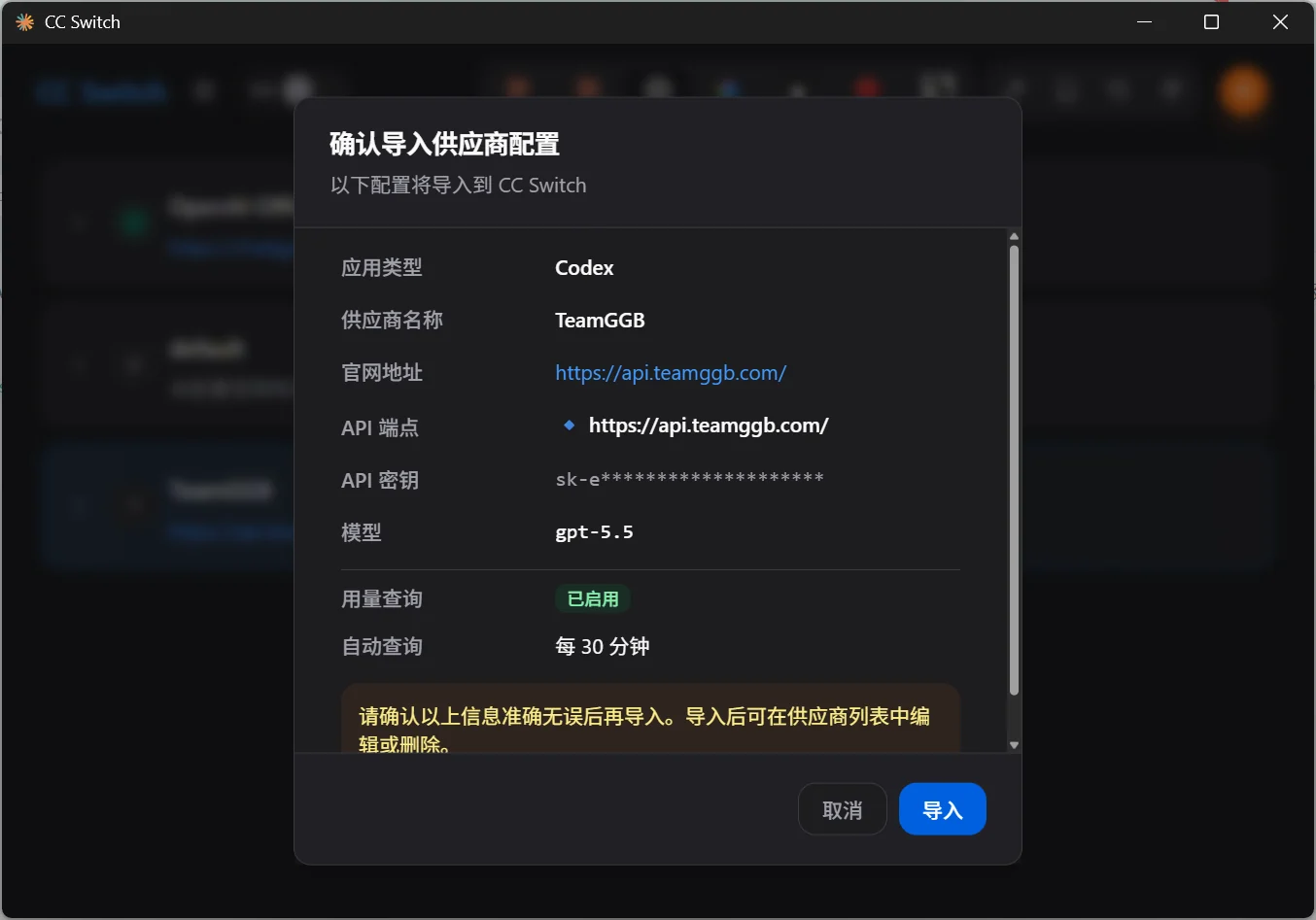
Task: Click the 已启用 usage query badge
Action: coord(593,599)
